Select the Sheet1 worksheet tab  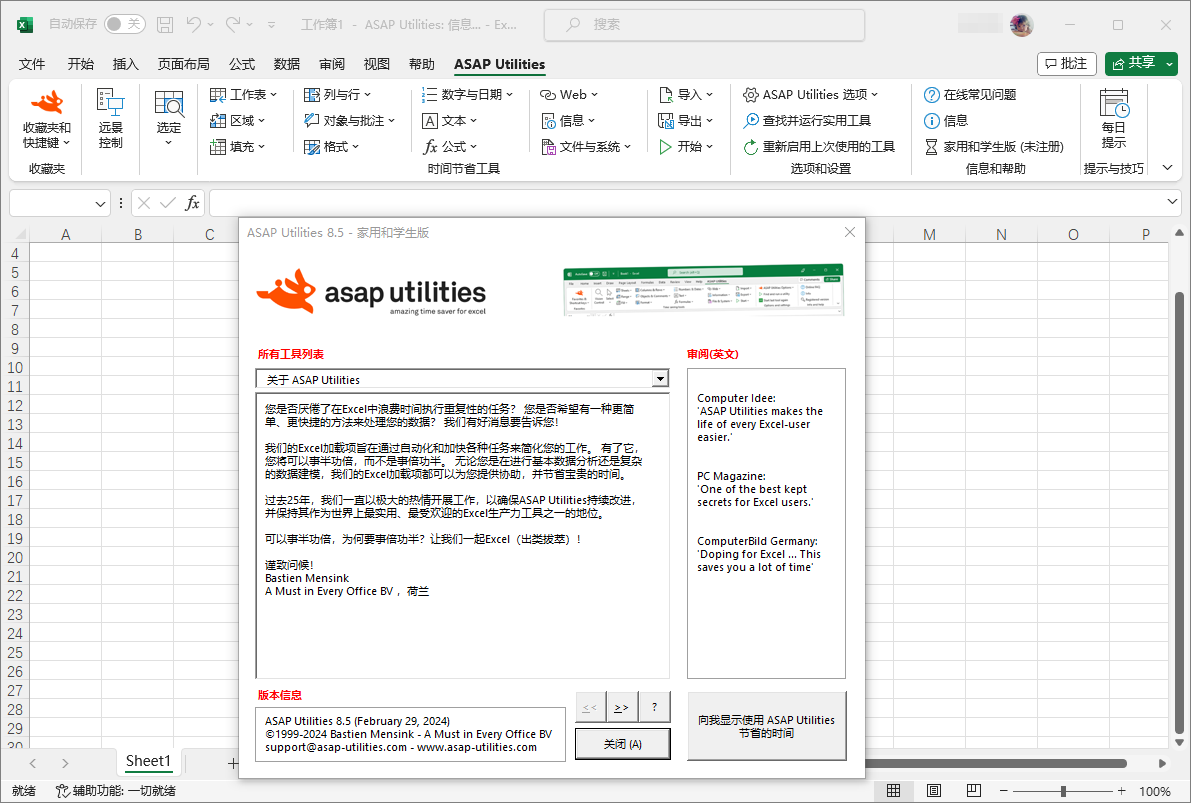(147, 761)
